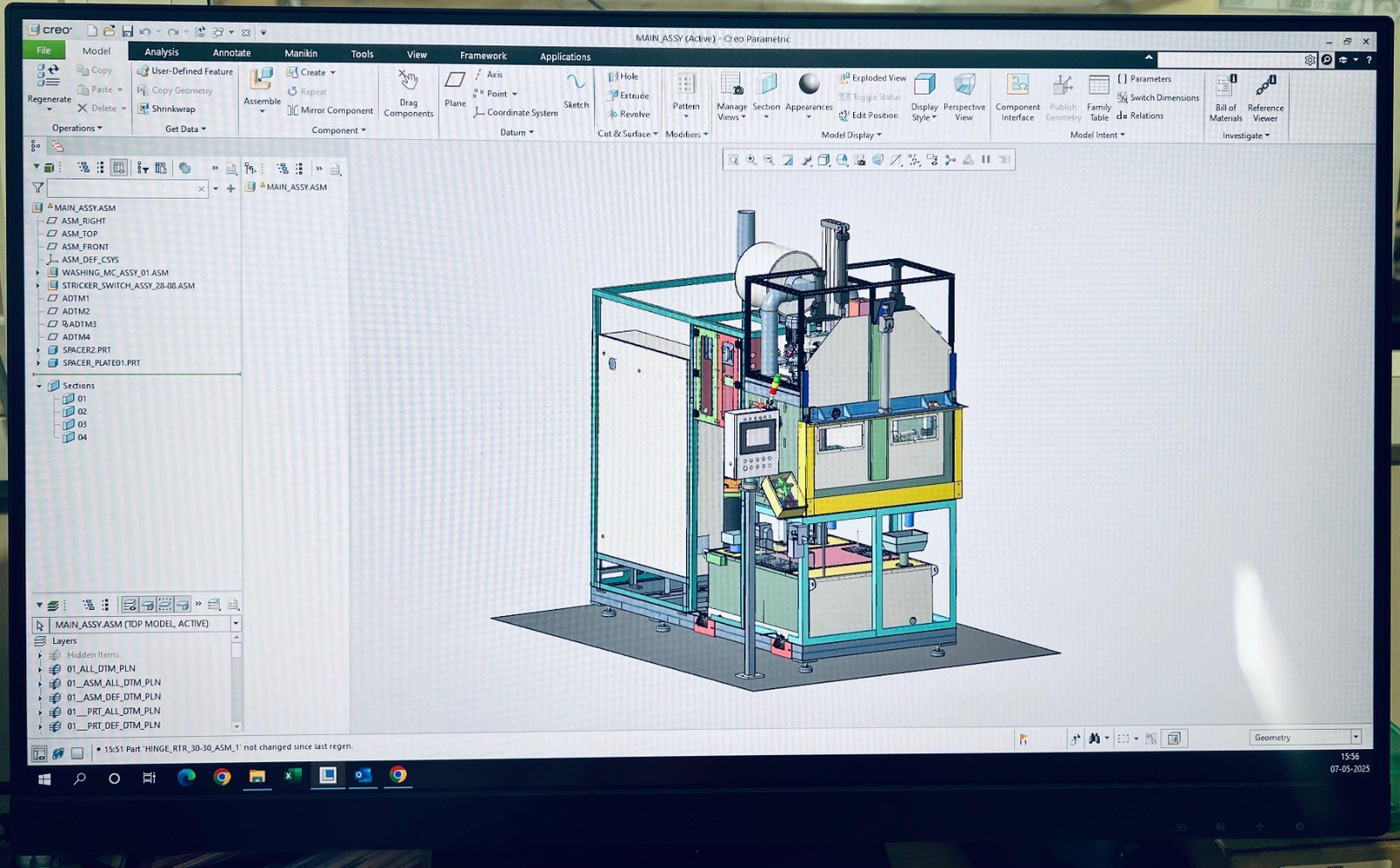This screenshot has height=868, width=1400.
Task: Click the Assemble component icon
Action: coord(262,80)
